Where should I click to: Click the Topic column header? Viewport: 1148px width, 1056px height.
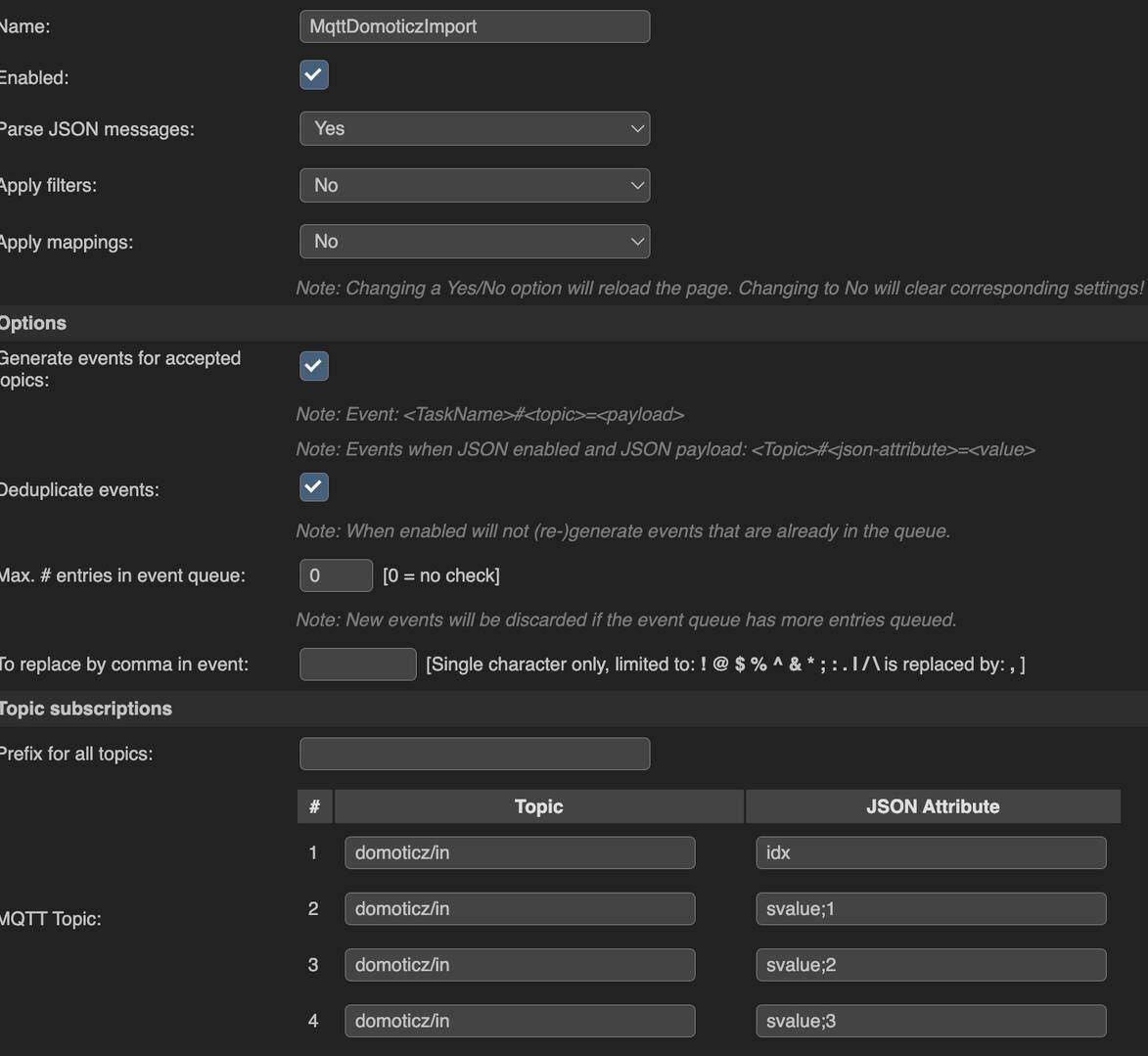(x=539, y=806)
